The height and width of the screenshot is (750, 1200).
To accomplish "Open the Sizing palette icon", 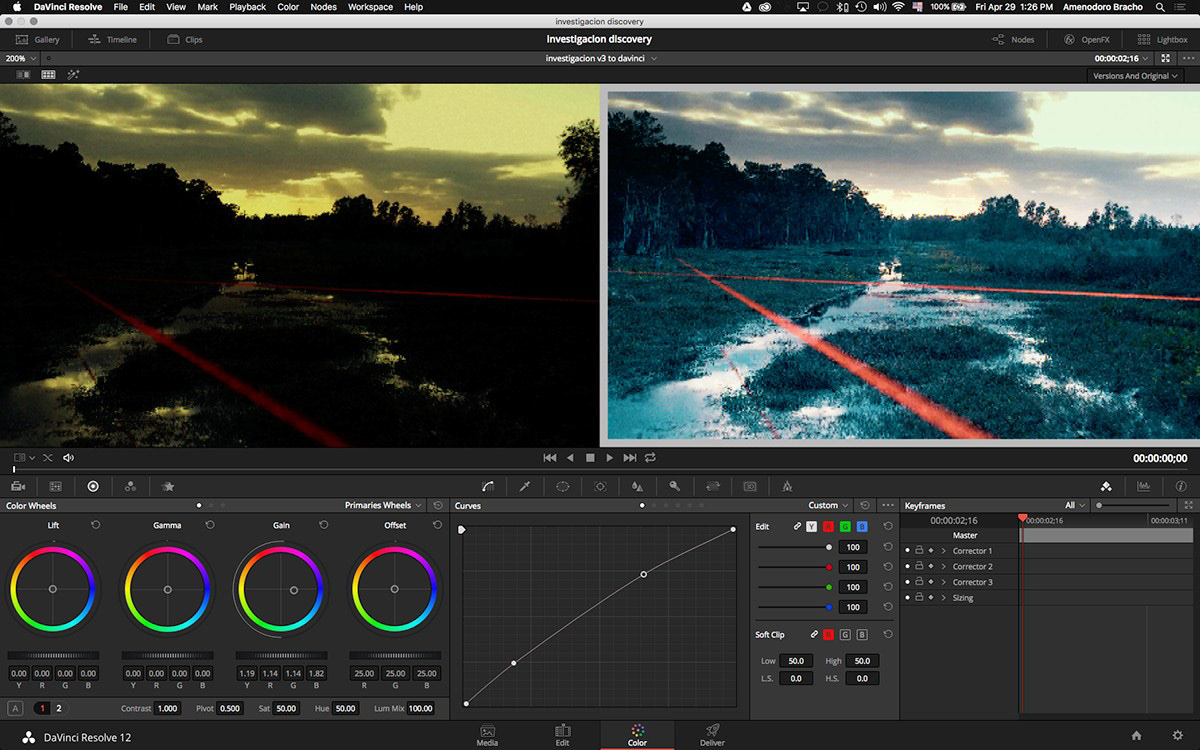I will (713, 486).
